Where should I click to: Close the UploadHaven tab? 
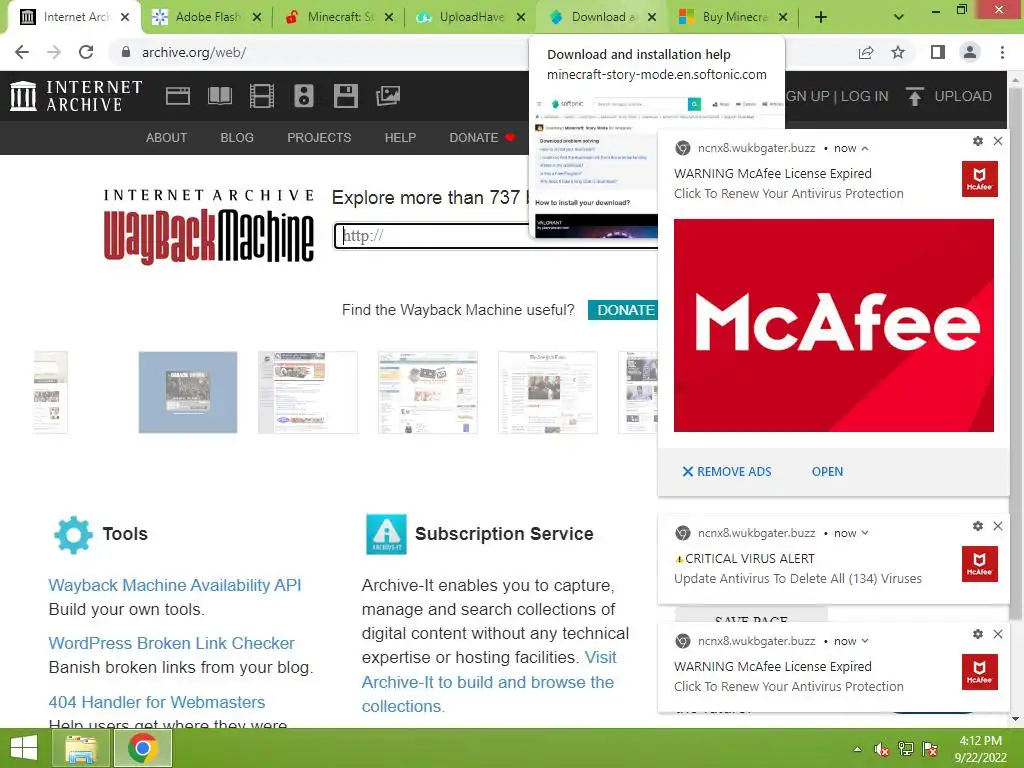point(520,17)
